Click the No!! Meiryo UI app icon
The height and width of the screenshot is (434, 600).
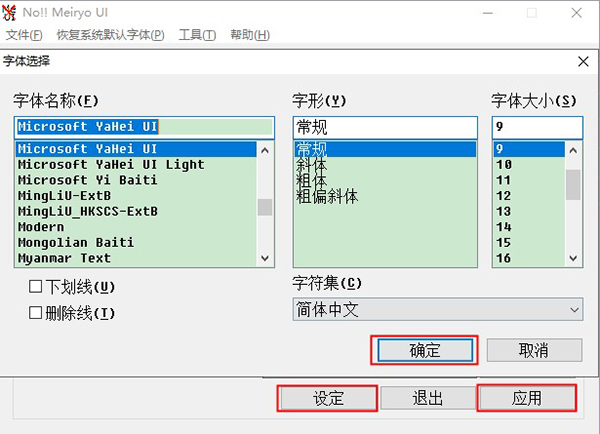point(13,13)
